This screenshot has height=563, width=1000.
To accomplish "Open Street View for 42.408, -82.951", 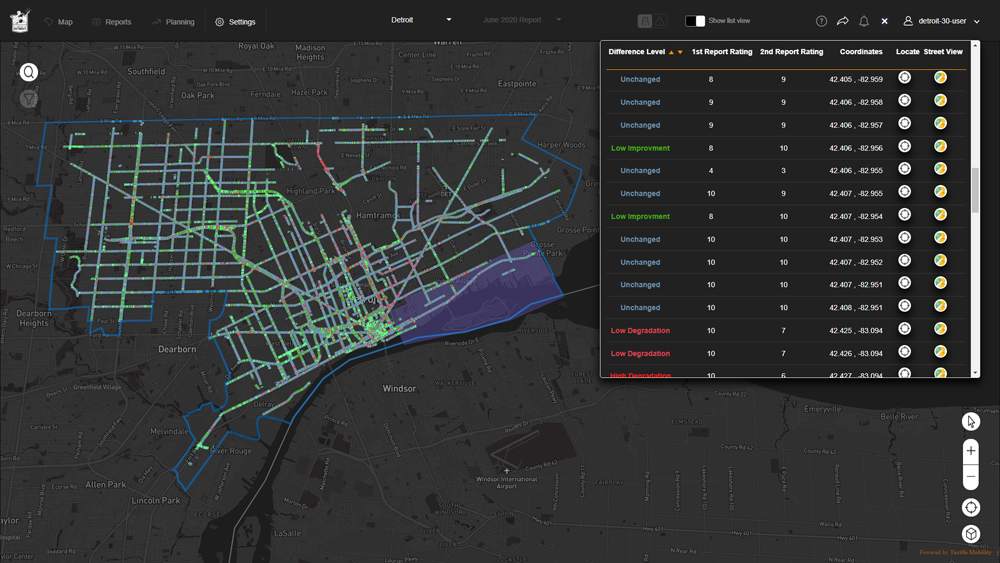I will 940,306.
